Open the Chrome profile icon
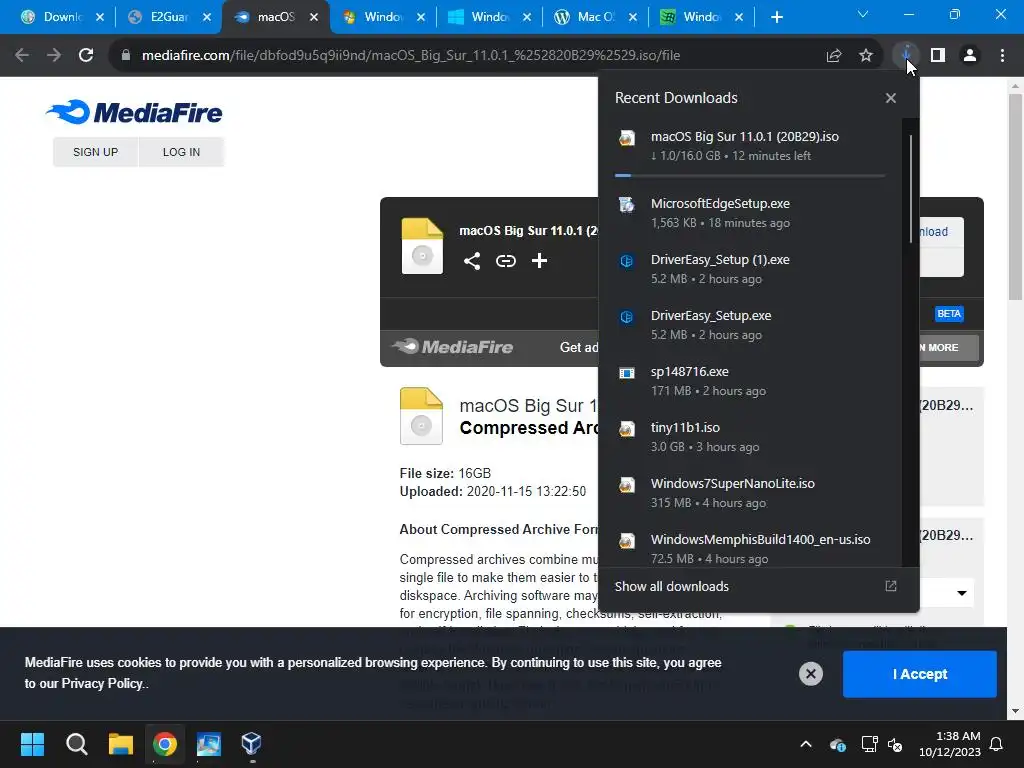The image size is (1024, 768). coord(970,56)
